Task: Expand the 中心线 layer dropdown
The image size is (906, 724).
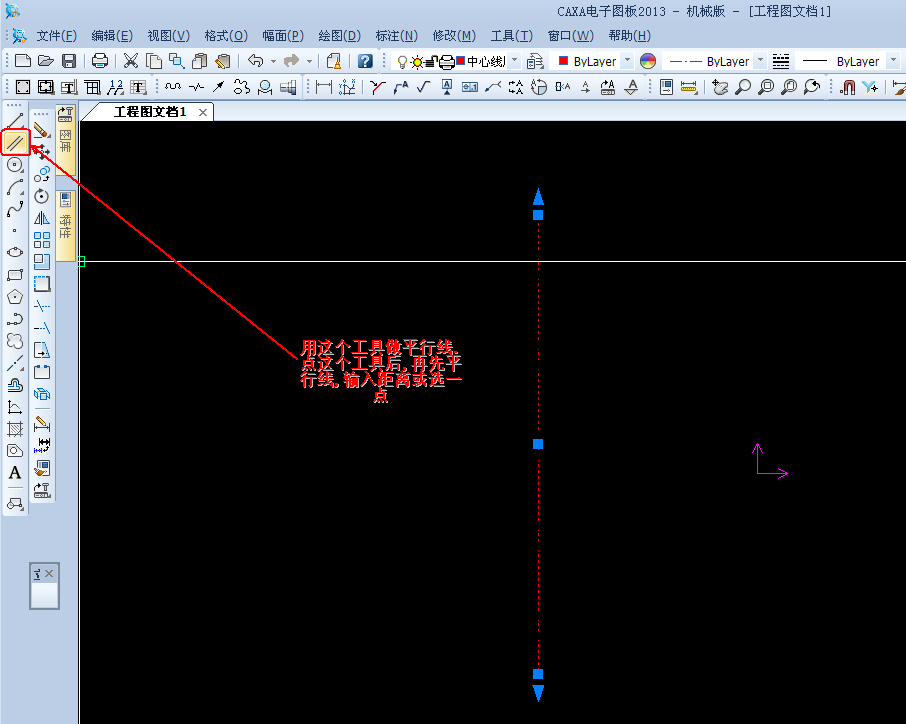Action: (x=515, y=61)
